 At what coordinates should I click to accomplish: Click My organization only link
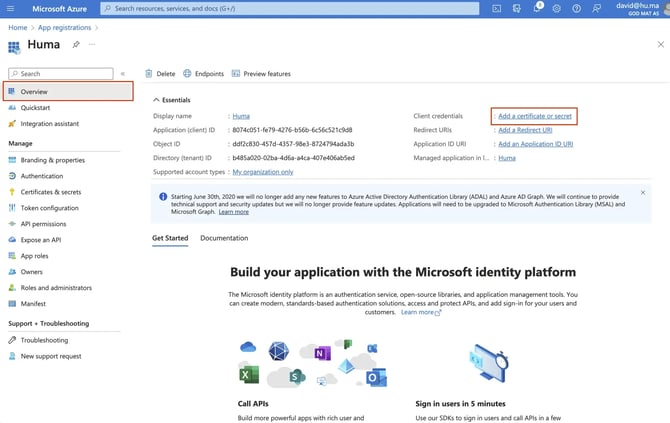[263, 172]
